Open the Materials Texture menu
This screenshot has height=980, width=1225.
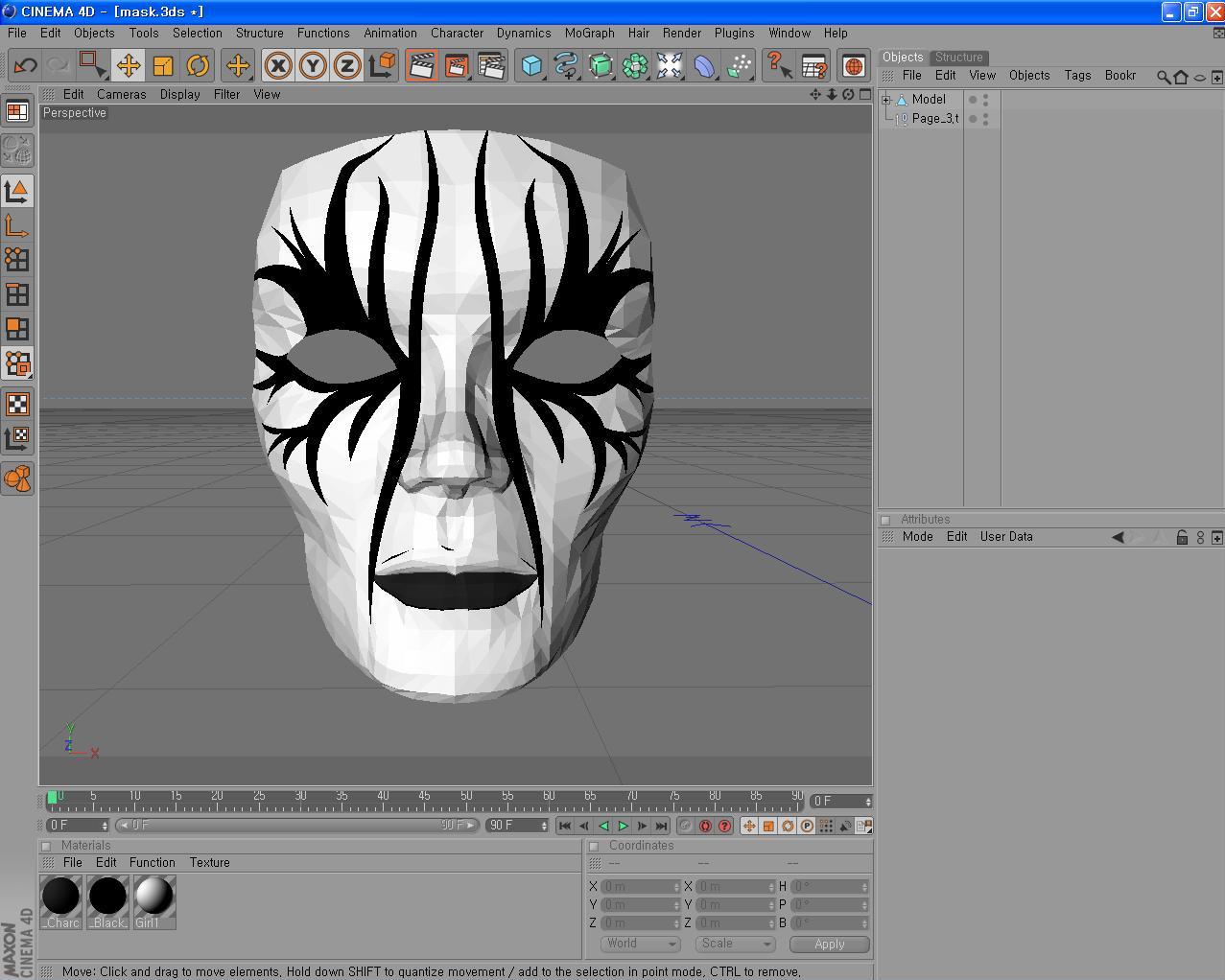point(209,863)
